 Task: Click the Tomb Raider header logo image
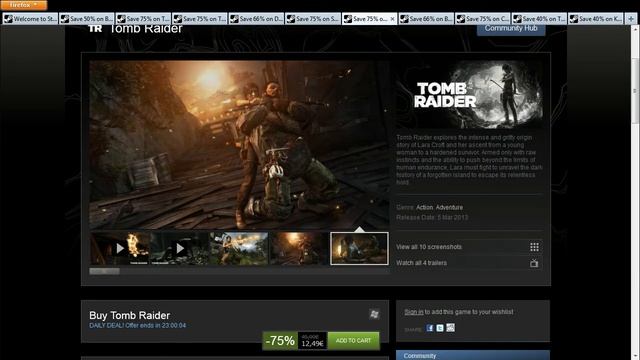[x=469, y=95]
